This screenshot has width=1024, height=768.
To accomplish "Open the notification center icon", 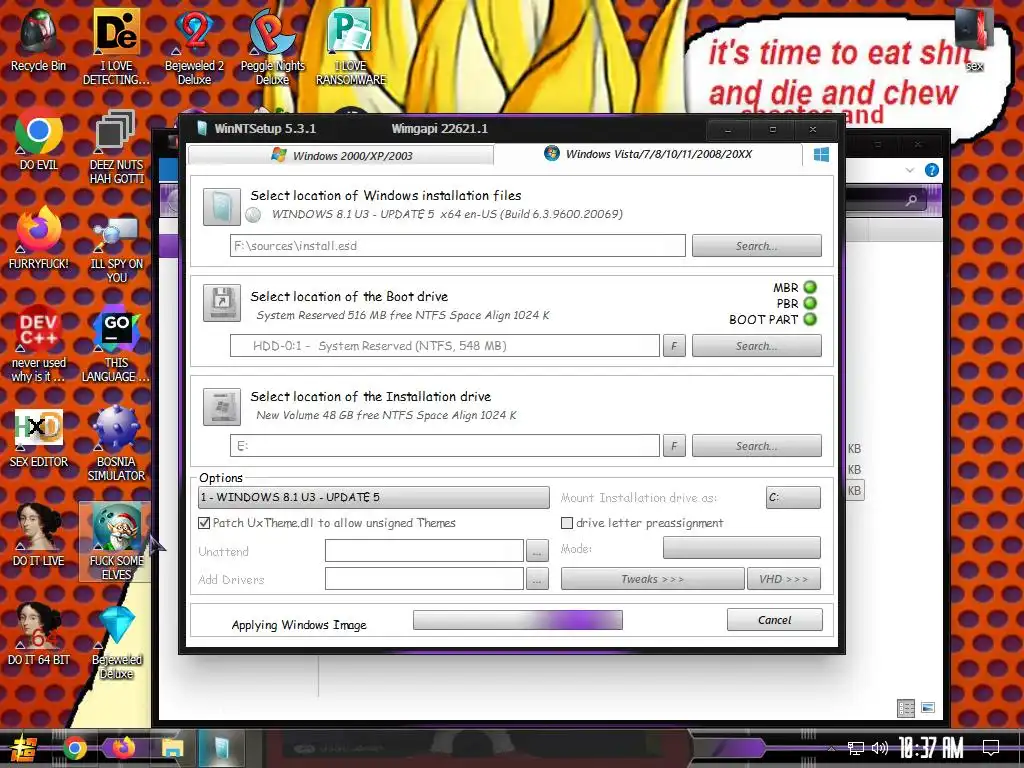I will point(991,748).
